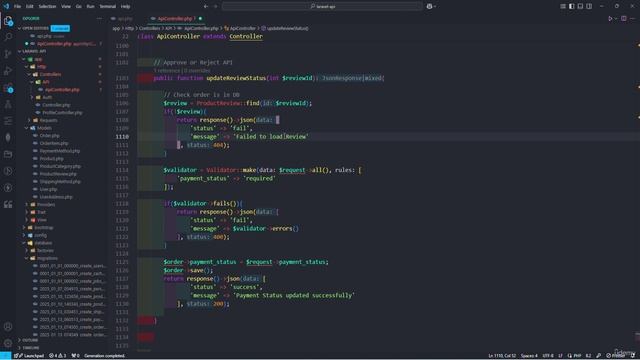The height and width of the screenshot is (360, 640).
Task: Open Explorer panel More Actions ellipsis
Action: click(x=99, y=18)
